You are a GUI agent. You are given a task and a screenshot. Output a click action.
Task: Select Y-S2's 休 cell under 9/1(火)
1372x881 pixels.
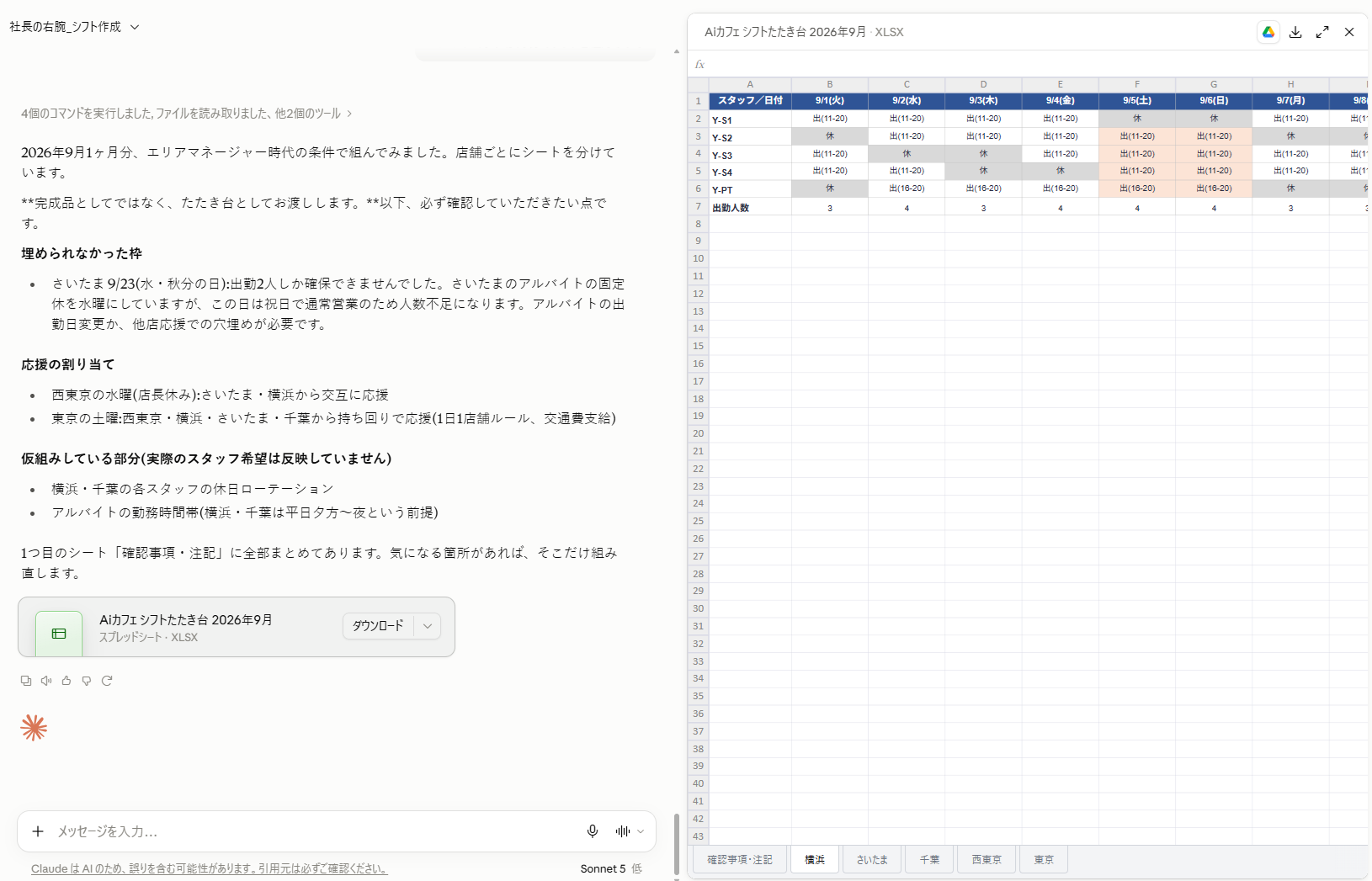click(830, 136)
